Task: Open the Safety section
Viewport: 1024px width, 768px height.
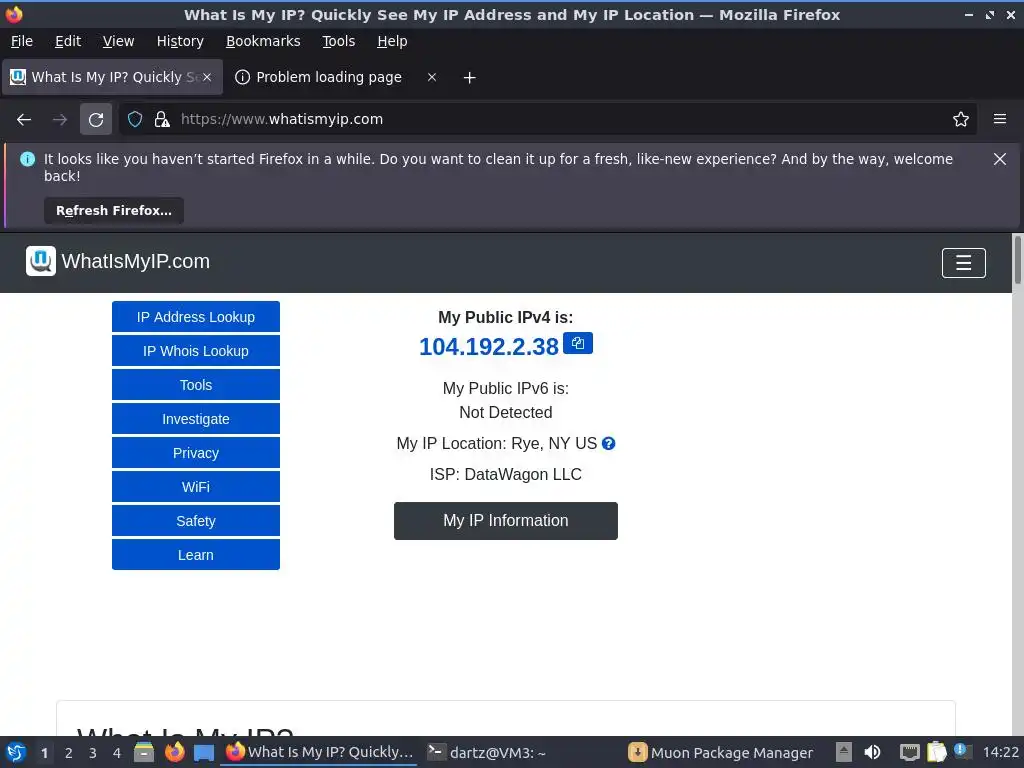Action: pyautogui.click(x=196, y=520)
